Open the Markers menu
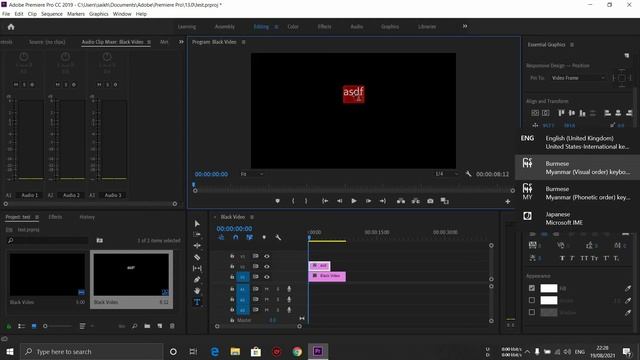Viewport: 640px width, 360px height. pos(76,14)
